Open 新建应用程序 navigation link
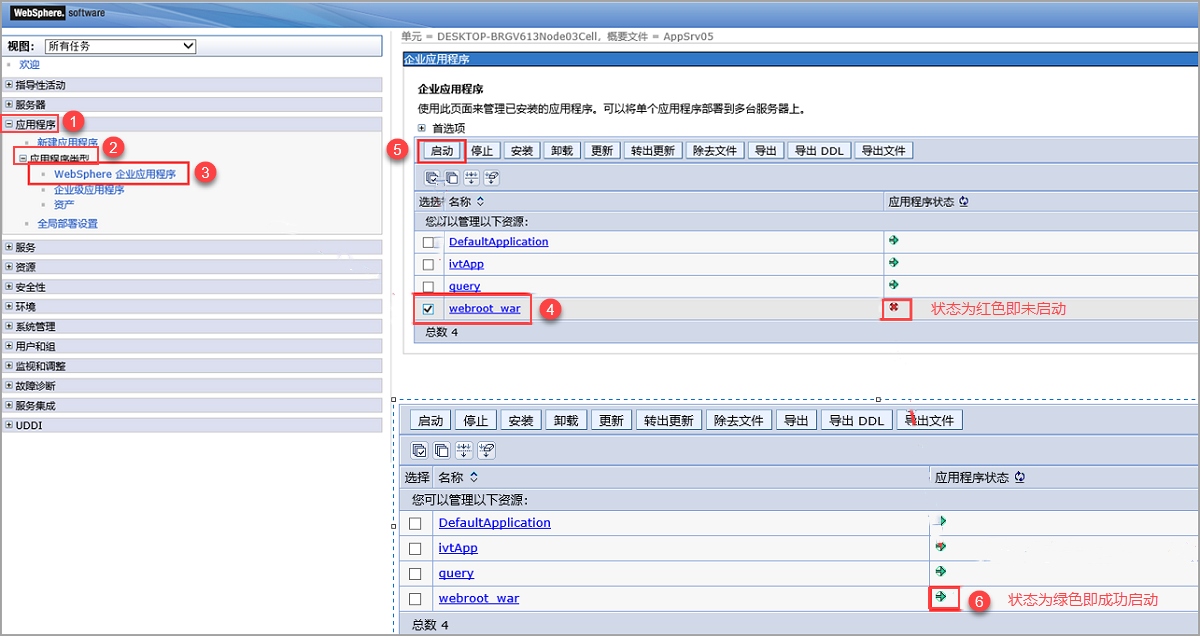 [x=67, y=143]
